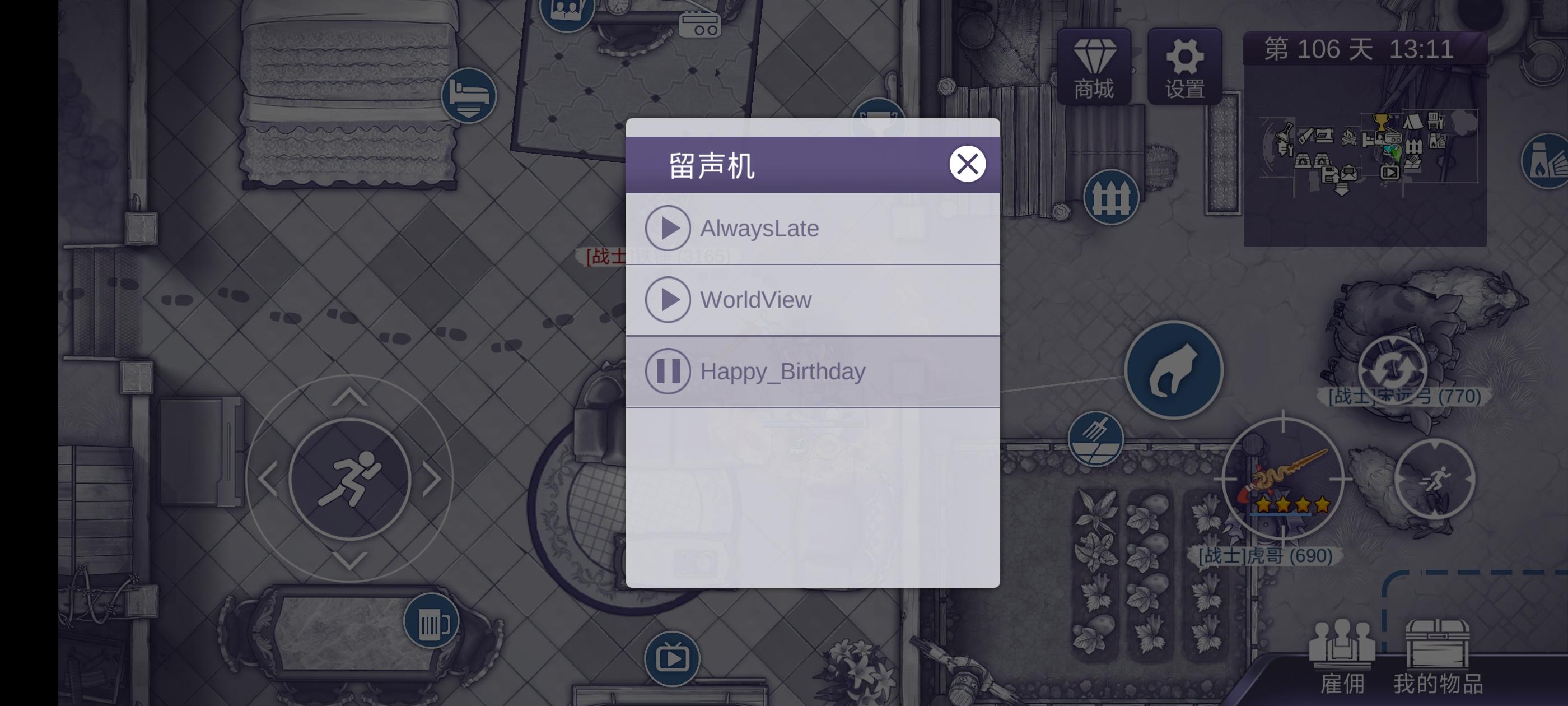The width and height of the screenshot is (1568, 706).
Task: Open the 雇佣 hire menu
Action: coord(1342,657)
